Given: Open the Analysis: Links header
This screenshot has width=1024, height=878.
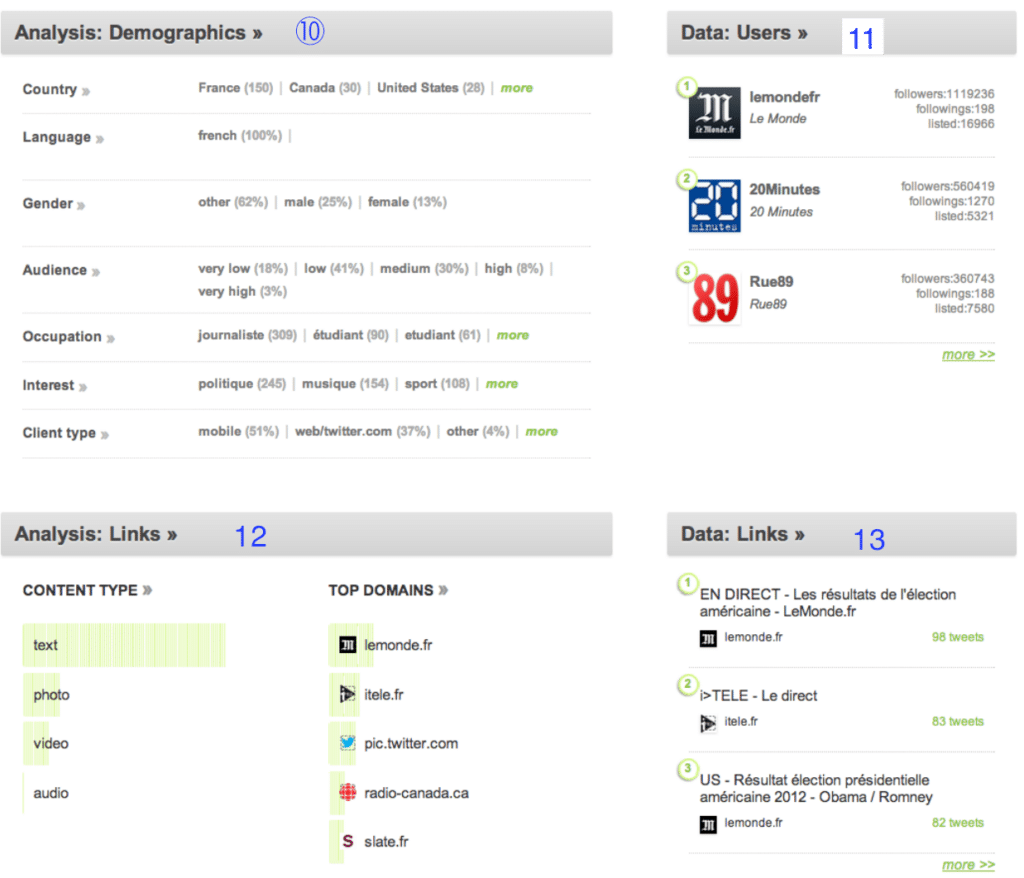Looking at the screenshot, I should pos(96,534).
